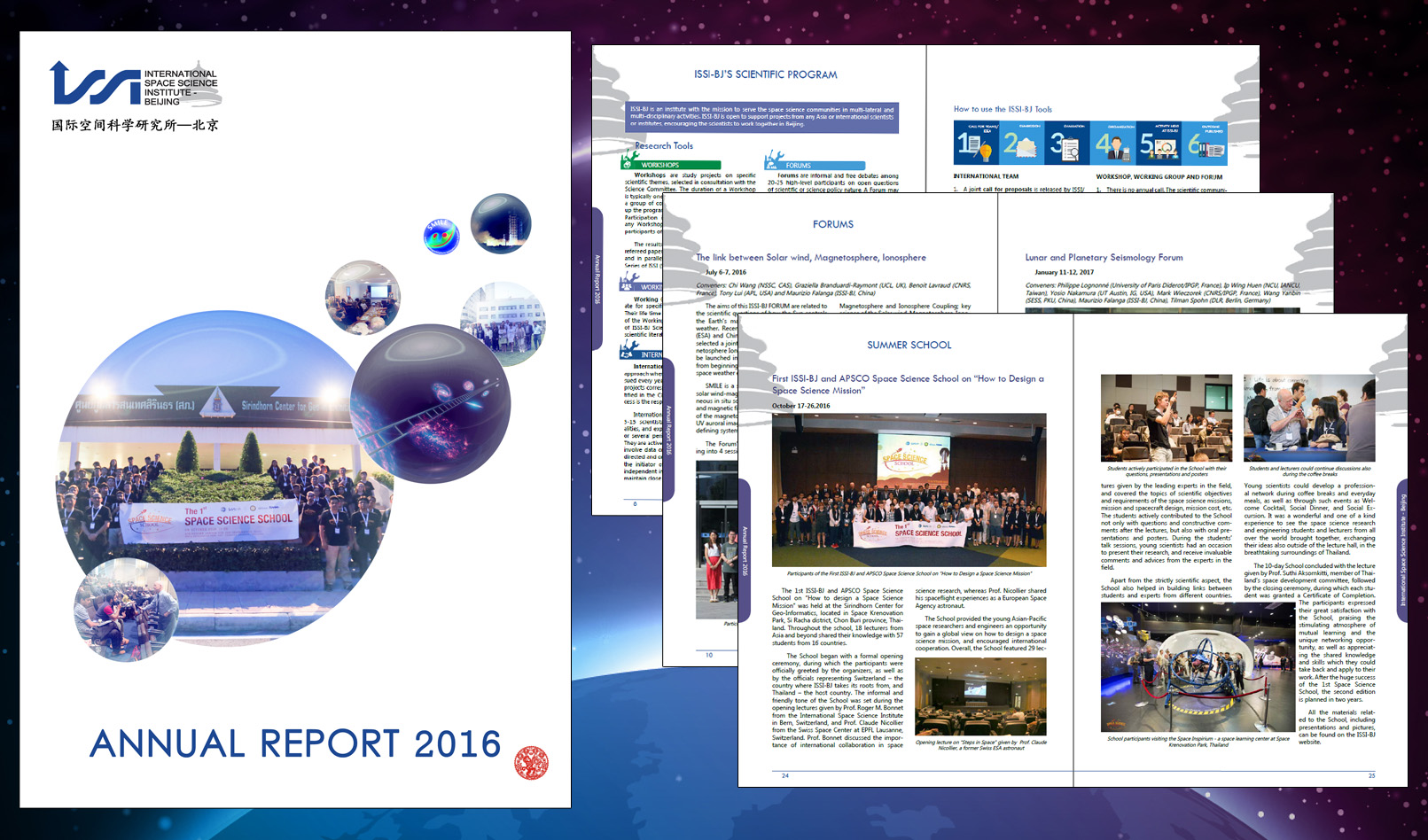Viewport: 1428px width, 840px height.
Task: Click "International Space Science Institute - Beijing" side tab
Action: 1402,549
